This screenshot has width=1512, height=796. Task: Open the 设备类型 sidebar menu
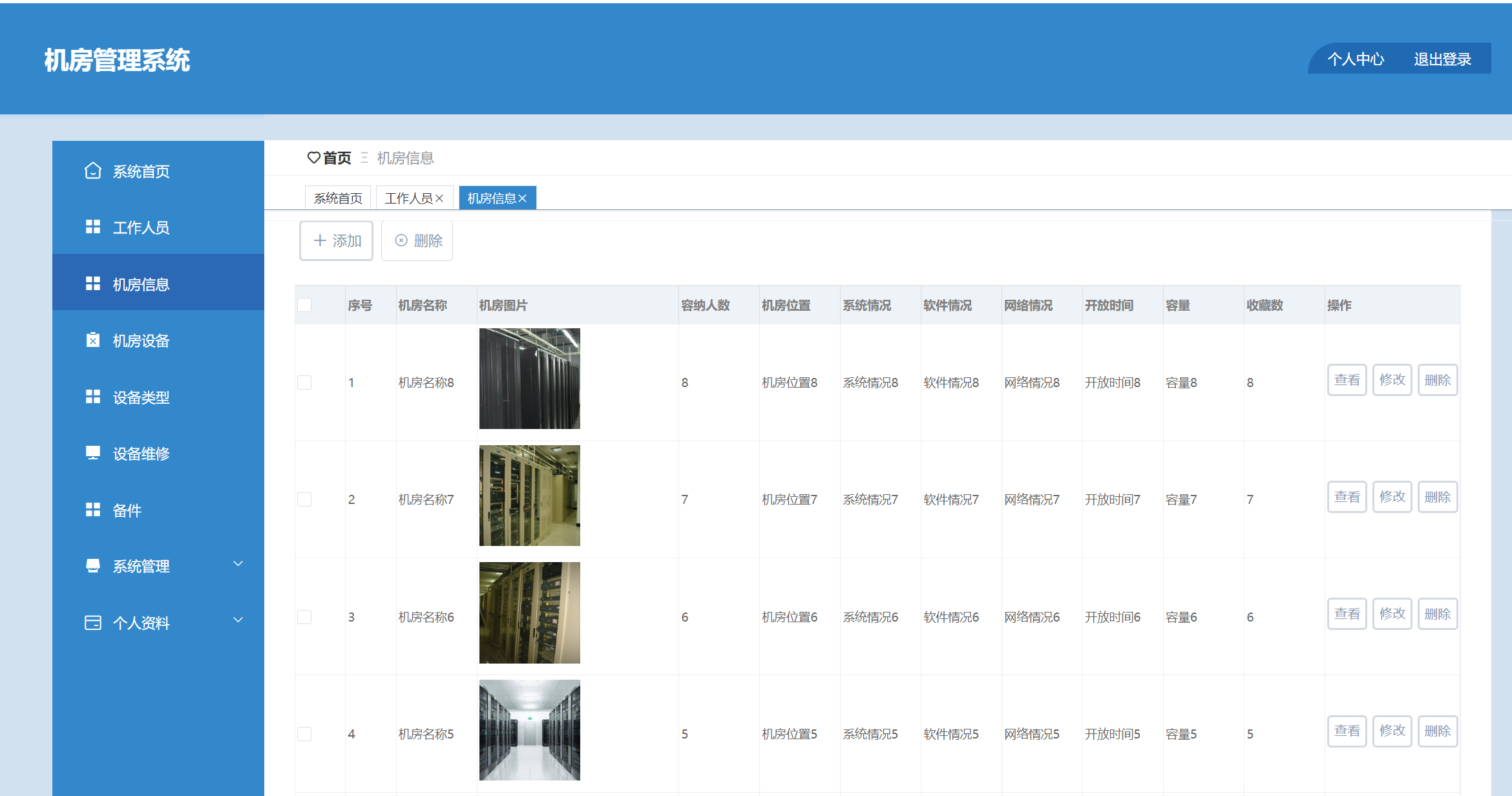(141, 397)
